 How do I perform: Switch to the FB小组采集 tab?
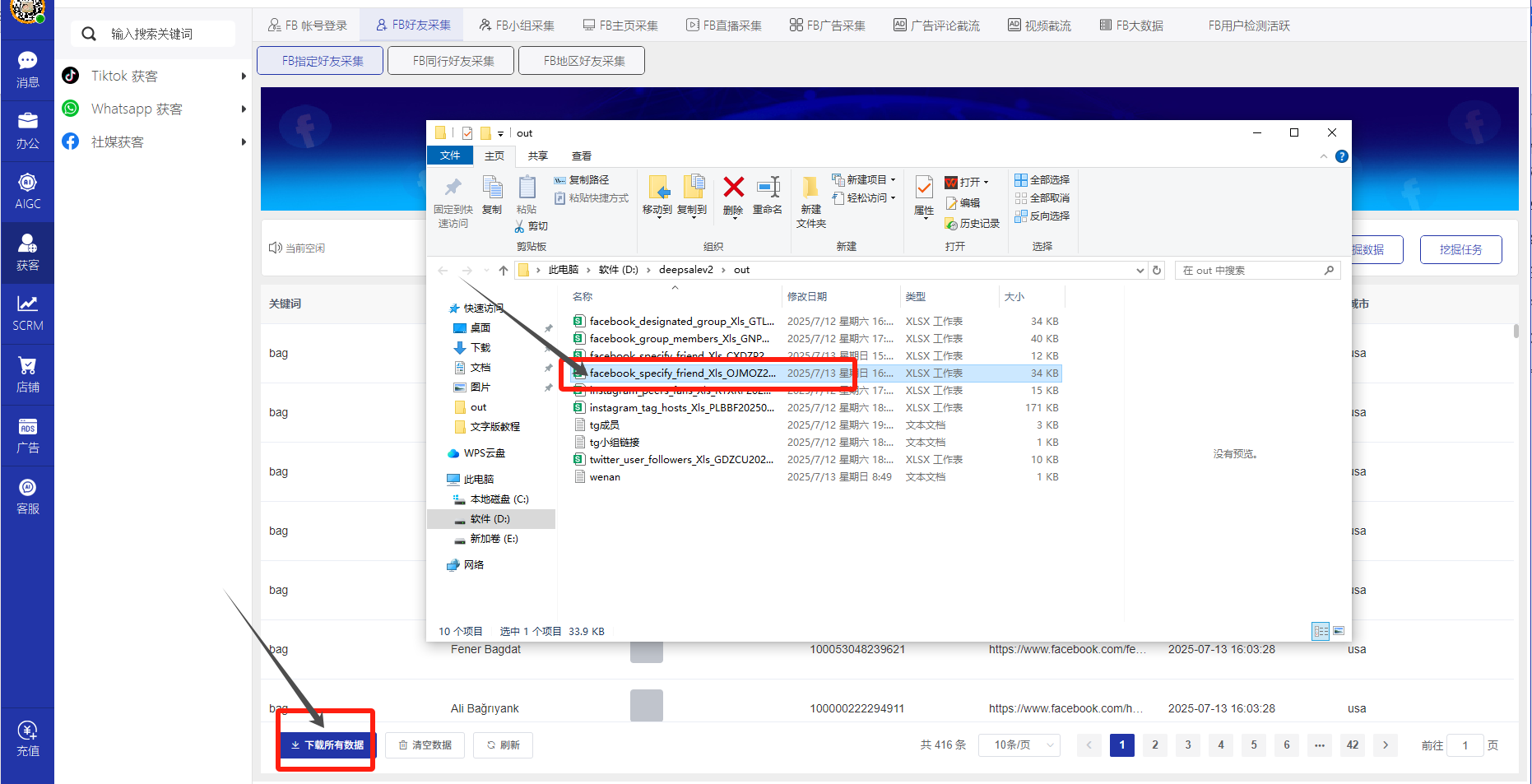point(517,26)
